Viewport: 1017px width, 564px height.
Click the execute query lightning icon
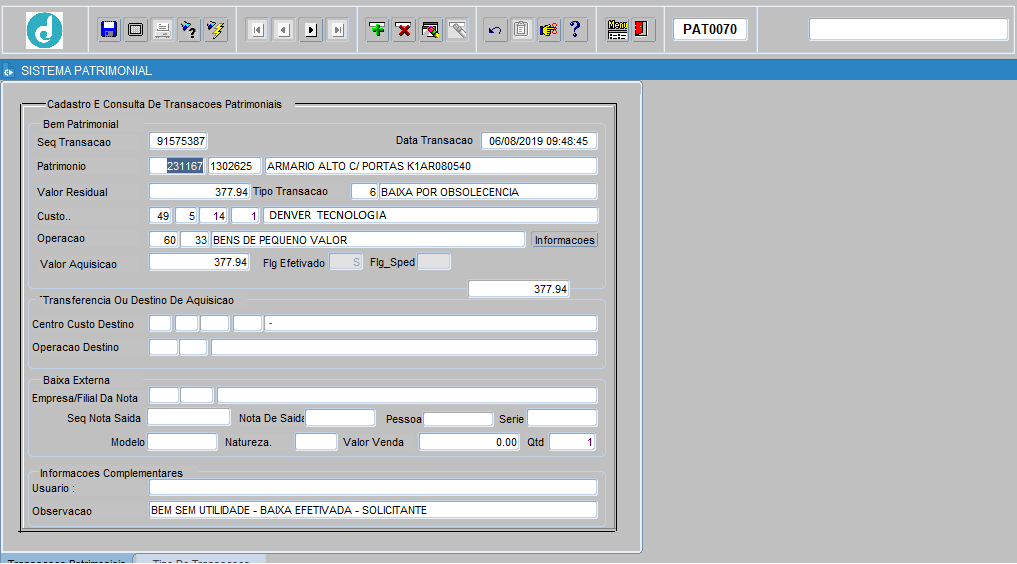tap(215, 30)
